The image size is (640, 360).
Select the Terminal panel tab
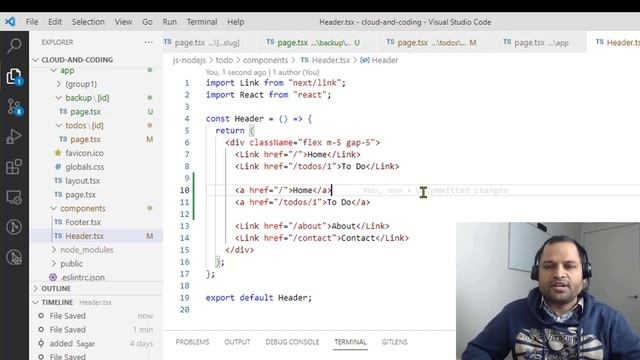[x=350, y=342]
